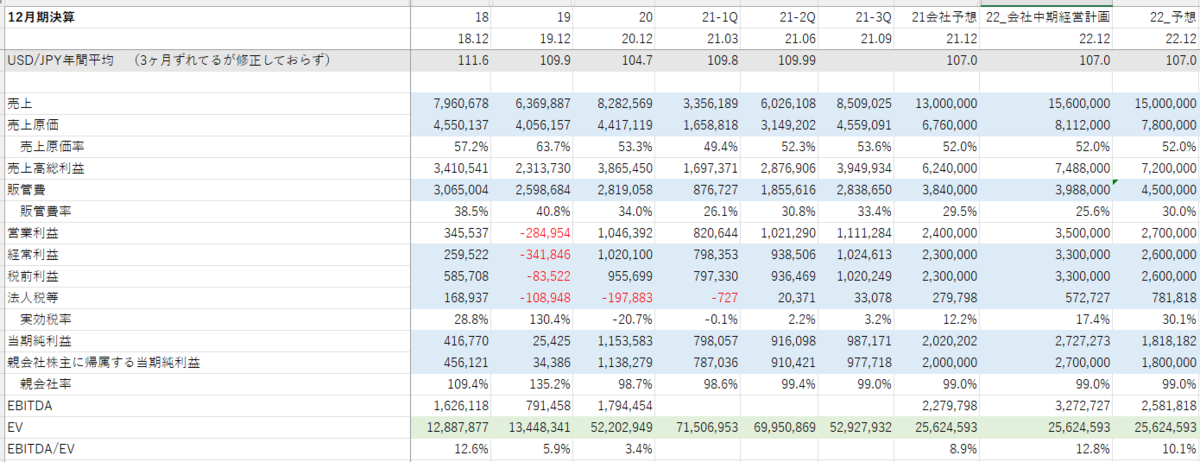Select the 販管費率 row label
Image resolution: width=1200 pixels, height=462 pixels.
(46, 211)
